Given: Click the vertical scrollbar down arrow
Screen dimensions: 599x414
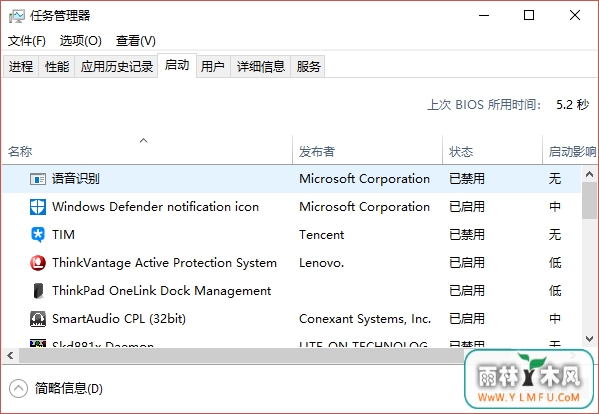Looking at the screenshot, I should tap(589, 339).
